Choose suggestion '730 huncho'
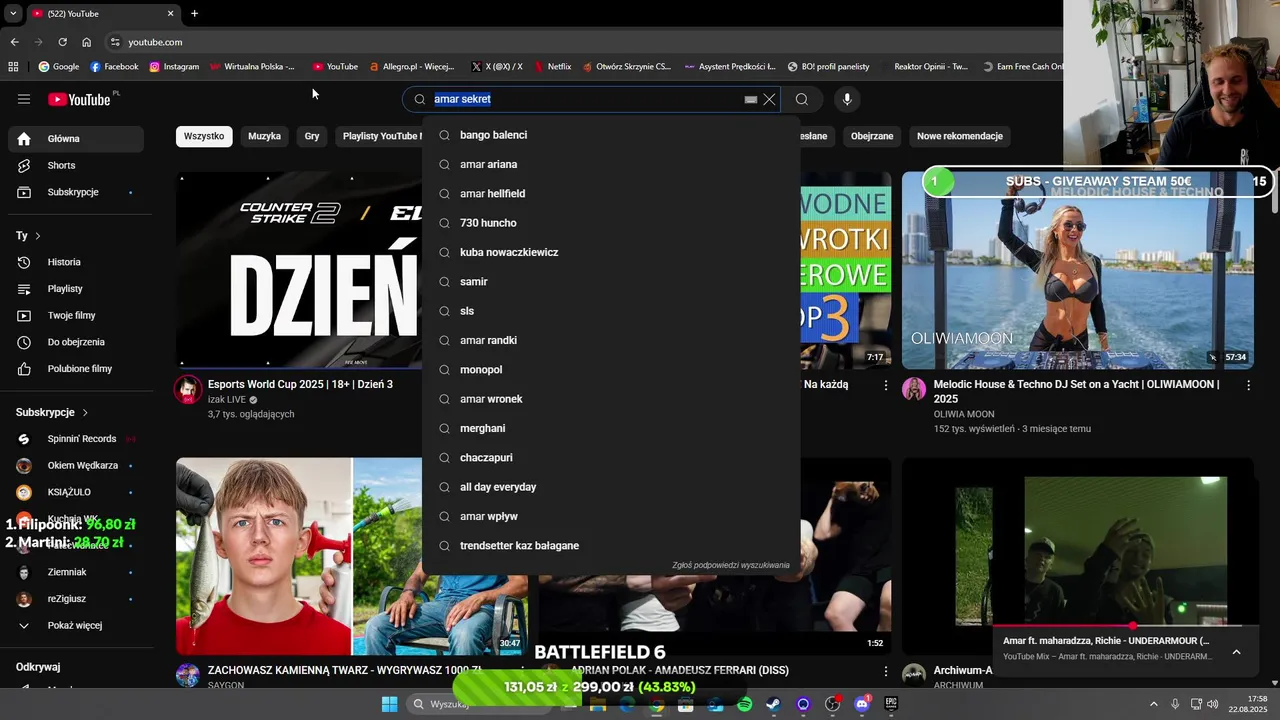Viewport: 1280px width, 720px height. [x=611, y=223]
